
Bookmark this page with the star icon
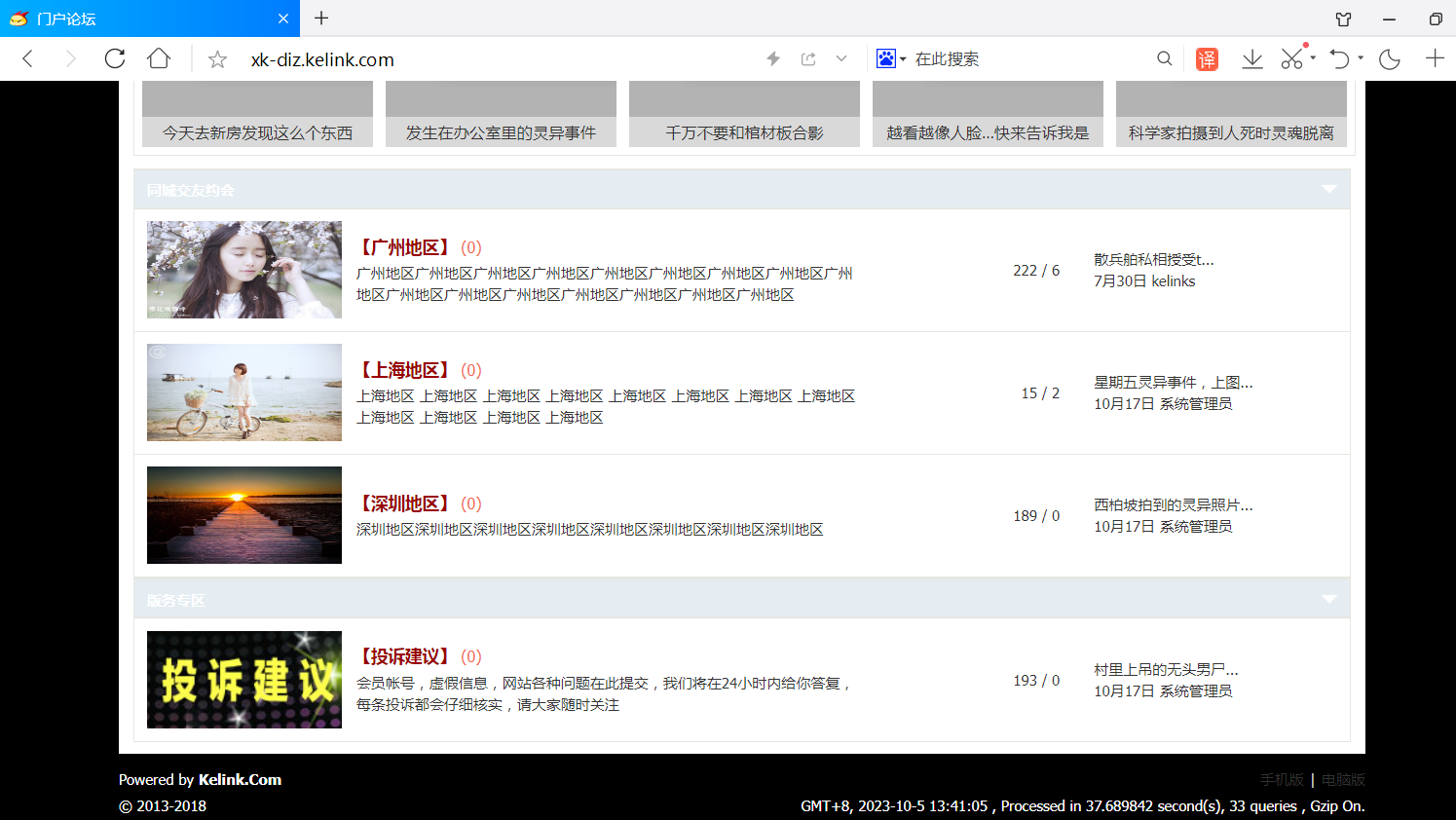[x=217, y=59]
